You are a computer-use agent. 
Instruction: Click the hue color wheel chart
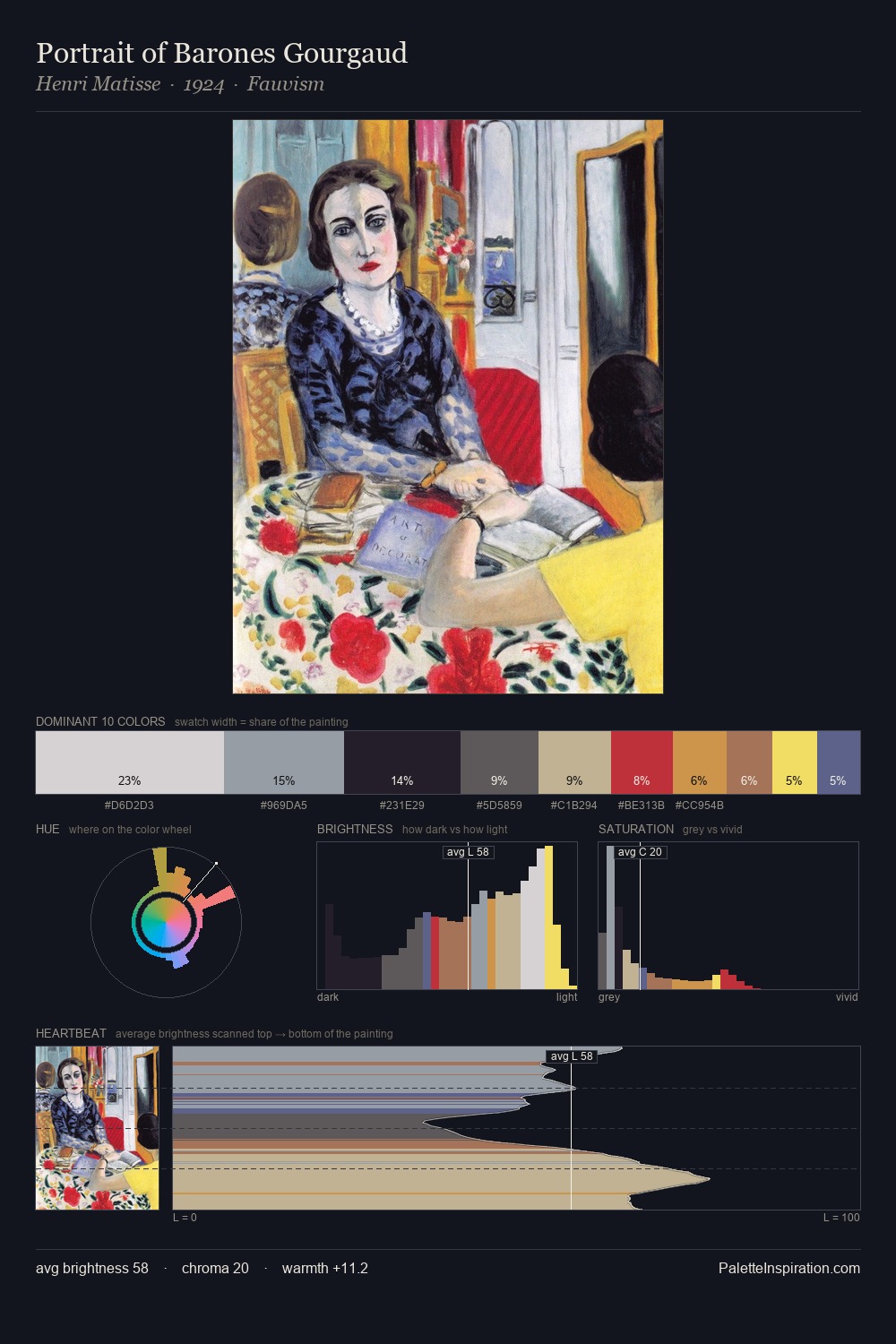click(166, 921)
